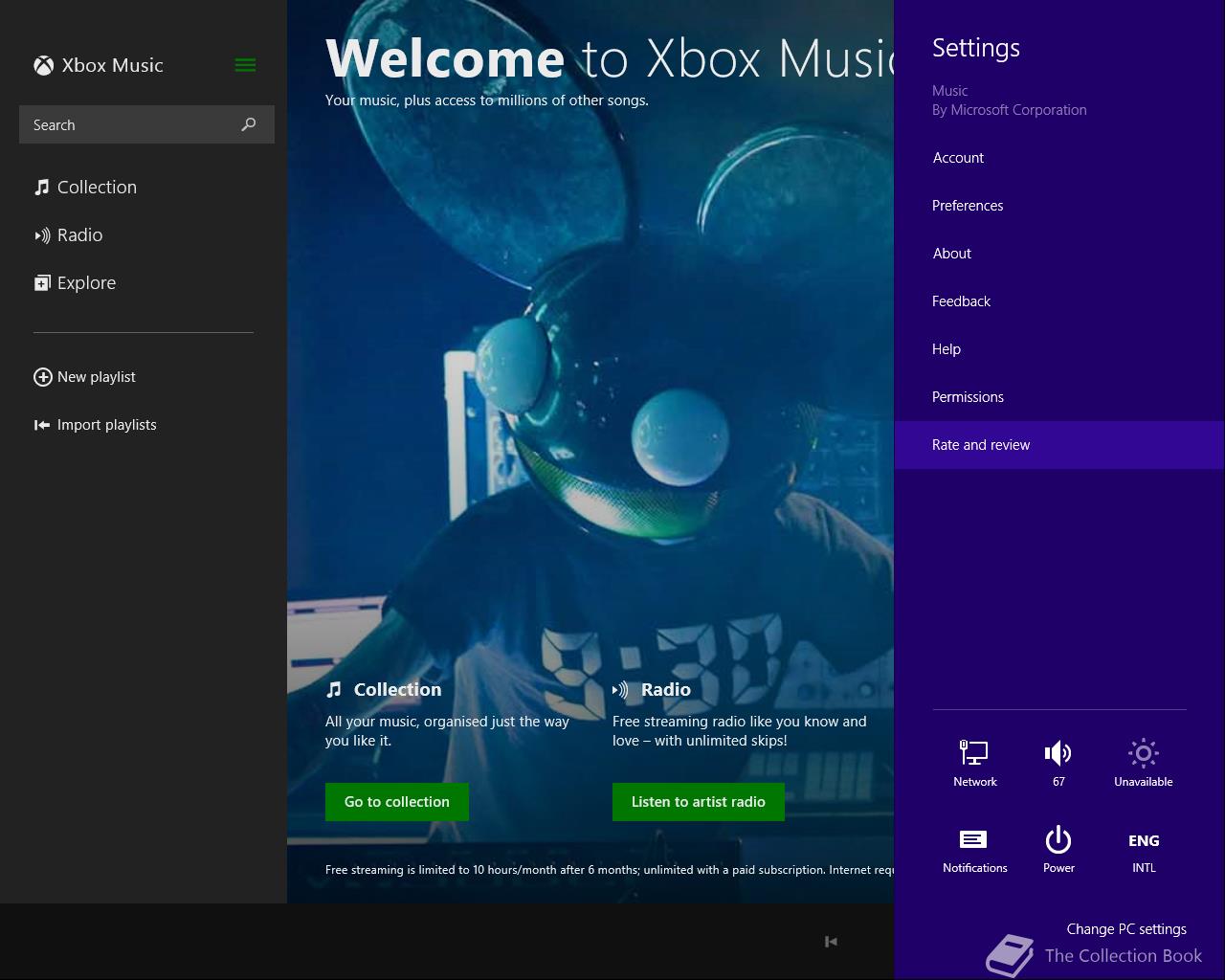Create a New playlist

point(84,377)
